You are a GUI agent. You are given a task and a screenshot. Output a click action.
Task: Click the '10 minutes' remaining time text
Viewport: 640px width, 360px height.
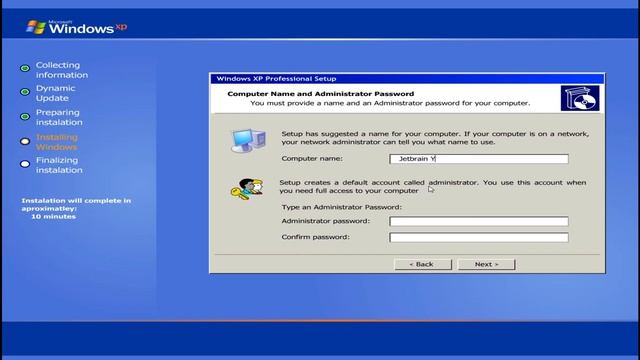tap(53, 216)
